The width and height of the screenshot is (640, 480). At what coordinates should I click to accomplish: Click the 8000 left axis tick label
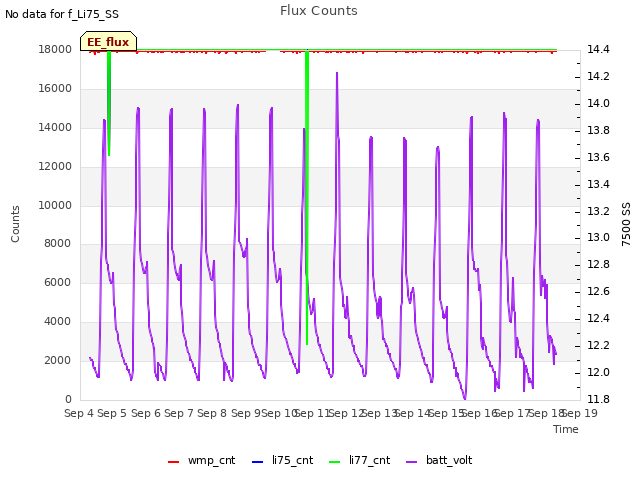(x=58, y=243)
